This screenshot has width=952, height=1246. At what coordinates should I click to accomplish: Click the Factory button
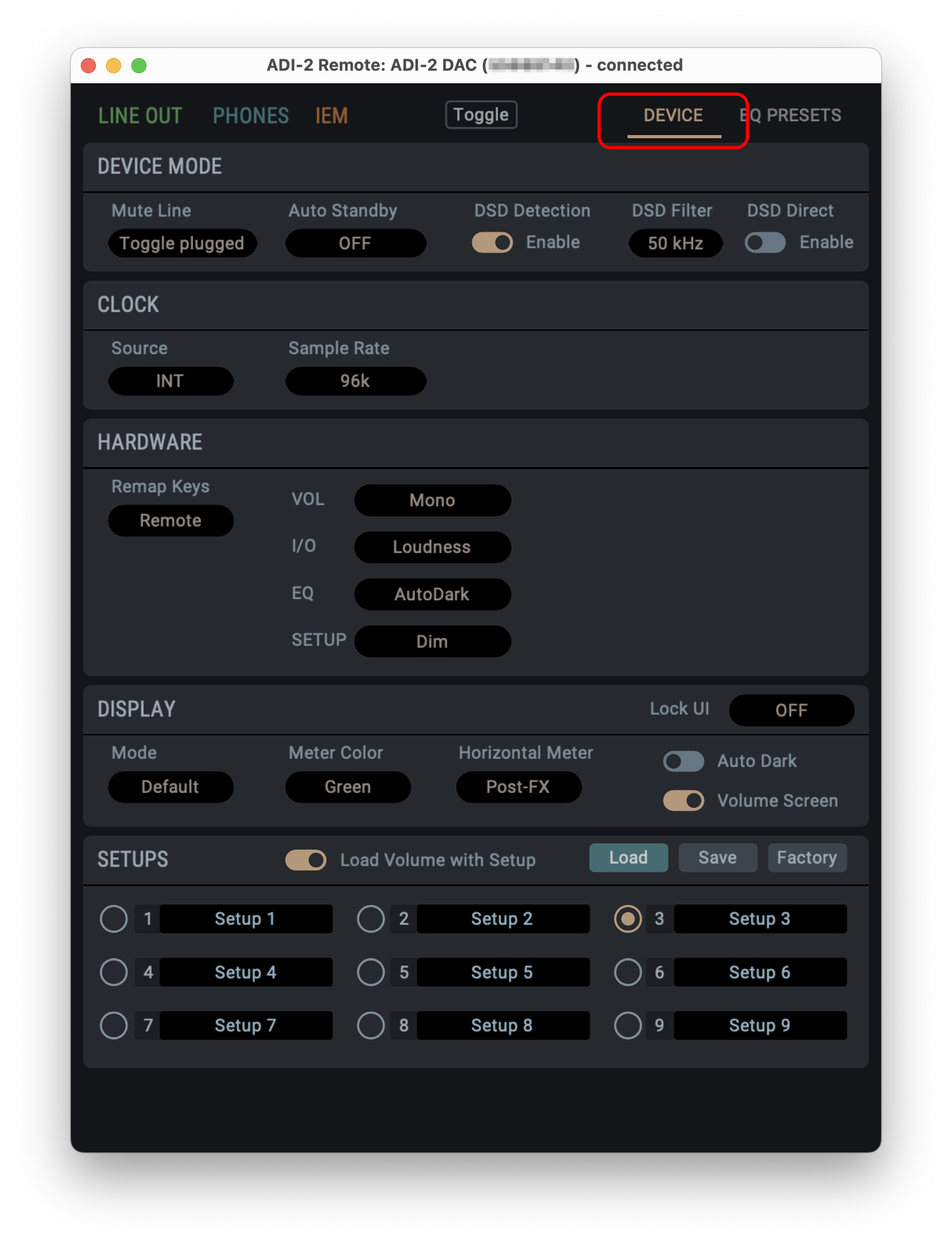[806, 858]
